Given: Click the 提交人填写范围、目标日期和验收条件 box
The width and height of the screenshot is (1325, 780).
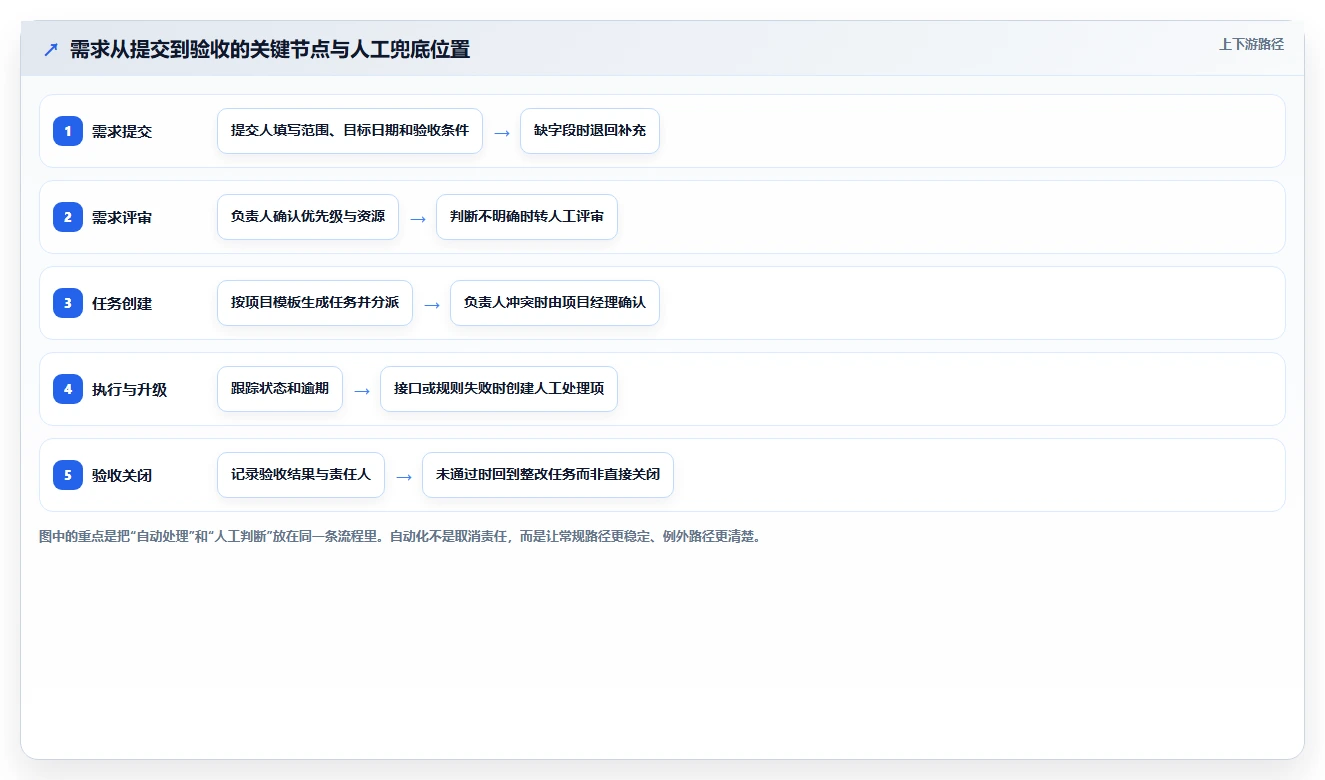Looking at the screenshot, I should pos(350,131).
